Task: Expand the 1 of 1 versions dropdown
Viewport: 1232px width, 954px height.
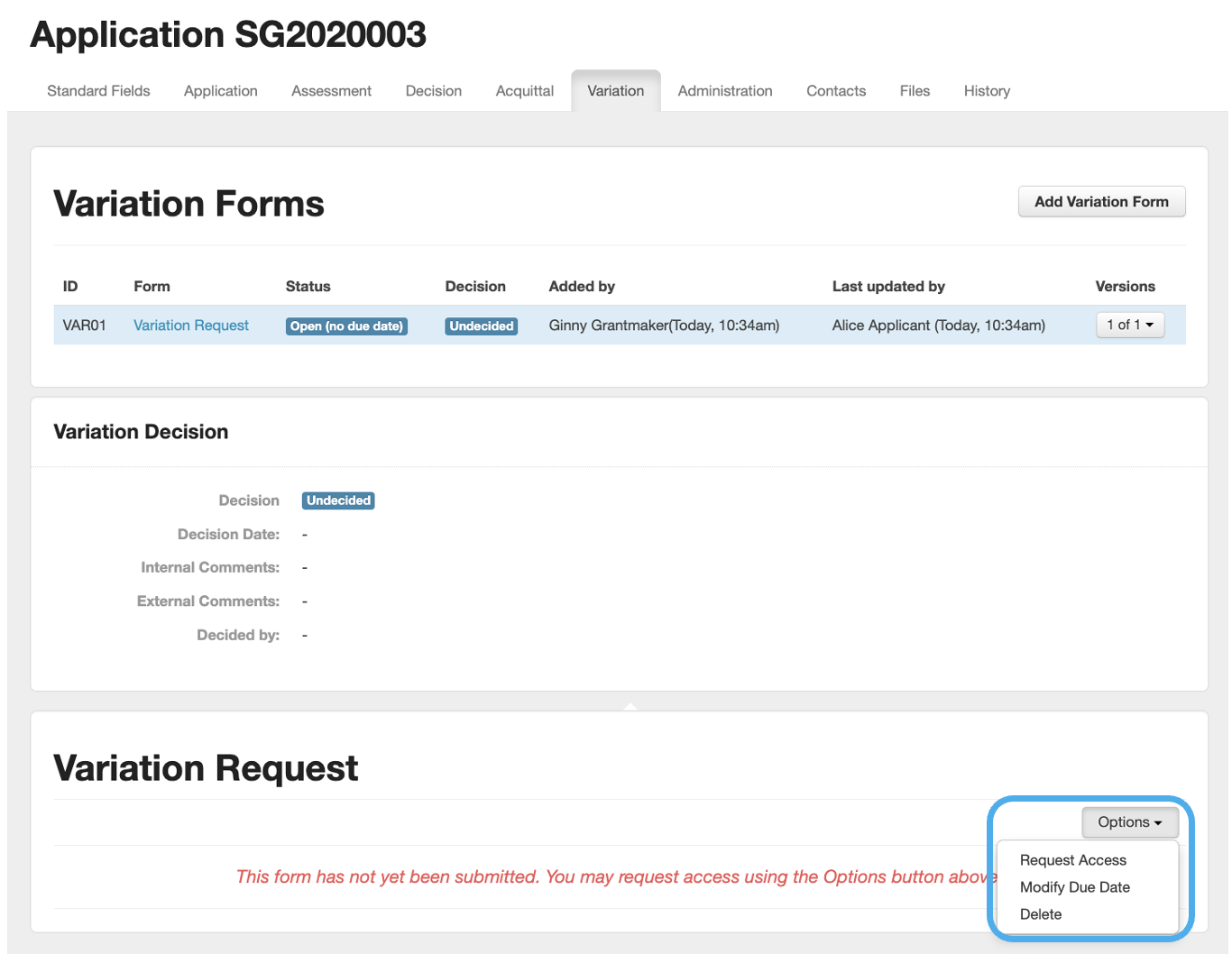Action: (1129, 325)
